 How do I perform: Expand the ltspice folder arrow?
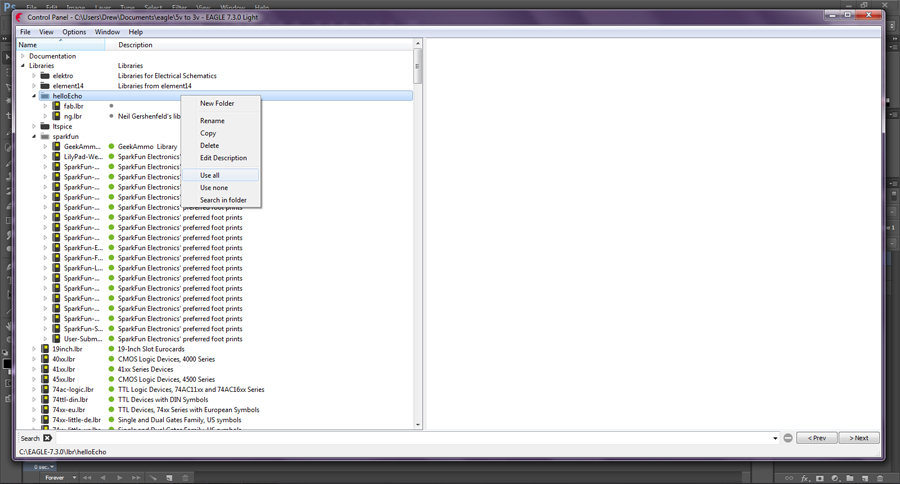(34, 126)
